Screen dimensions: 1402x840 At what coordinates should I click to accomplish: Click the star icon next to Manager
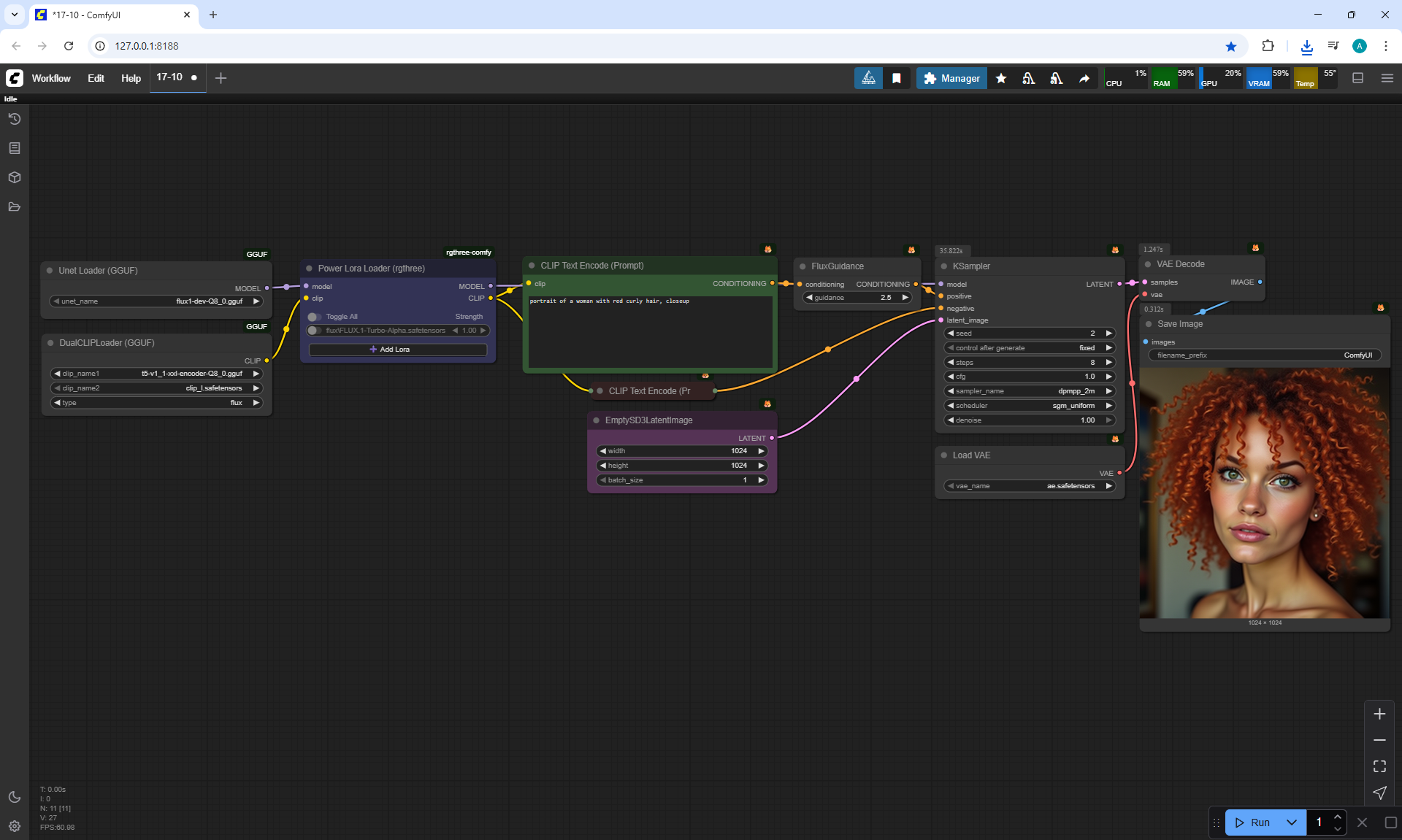pyautogui.click(x=1001, y=78)
